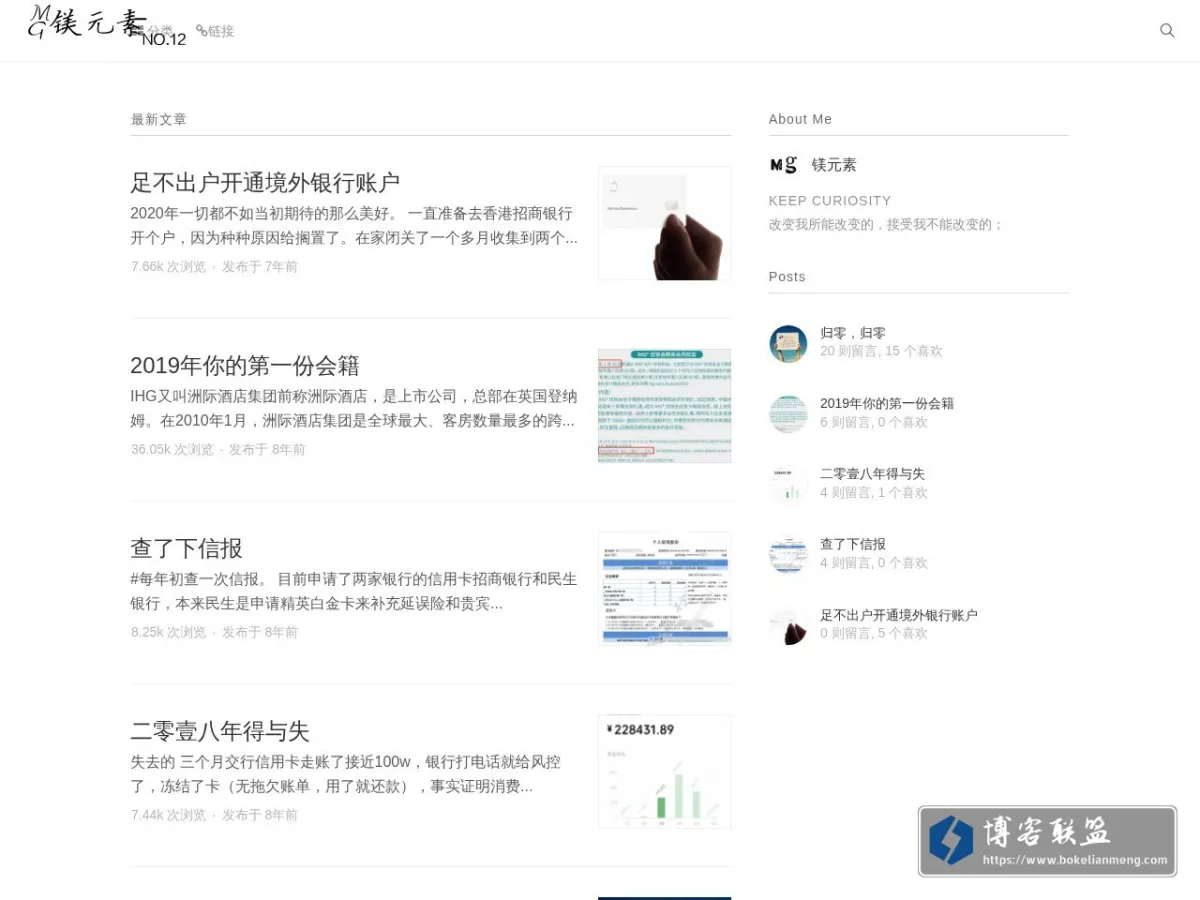The width and height of the screenshot is (1200, 900).
Task: Click round thumbnail beside sidebar 2019年你的第一份会籍
Action: [x=788, y=414]
